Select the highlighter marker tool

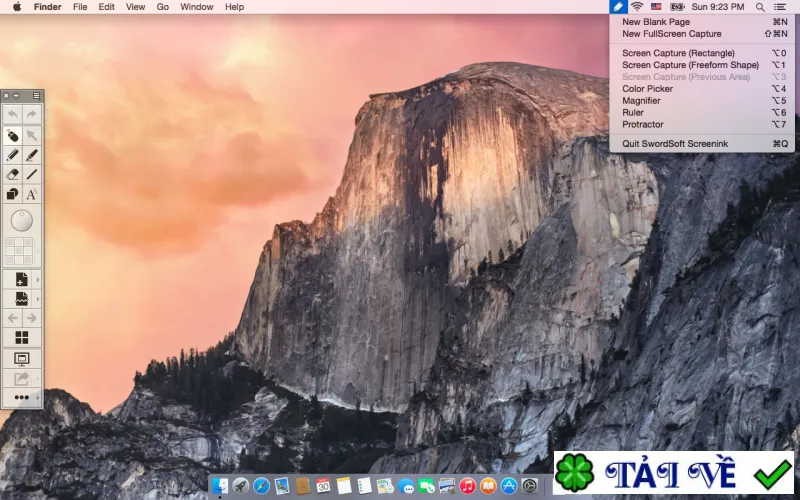(32, 155)
